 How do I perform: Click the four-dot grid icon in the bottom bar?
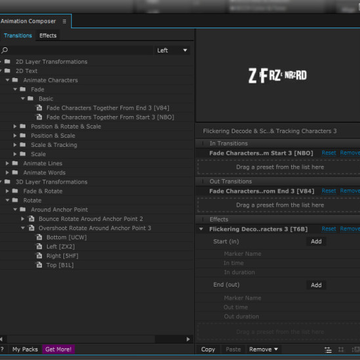click(x=341, y=349)
